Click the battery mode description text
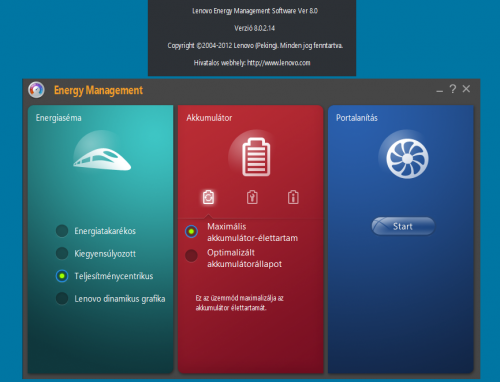Image resolution: width=500 pixels, height=382 pixels. point(239,303)
